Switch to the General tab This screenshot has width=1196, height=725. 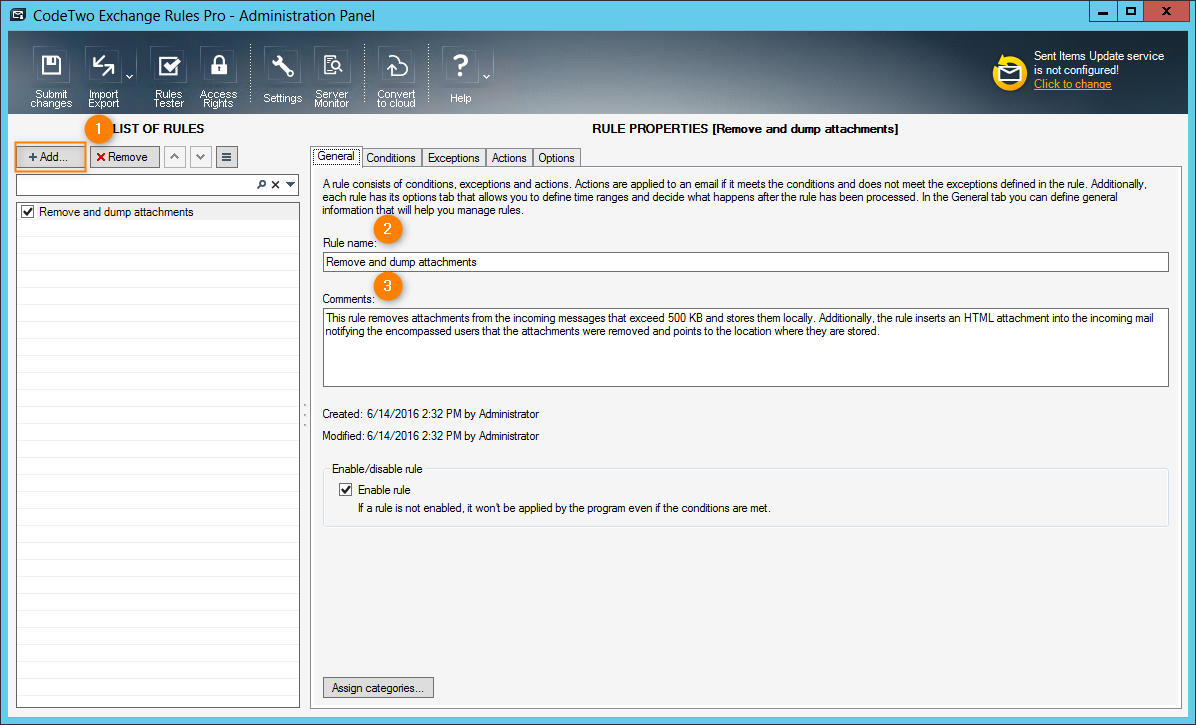click(x=336, y=156)
